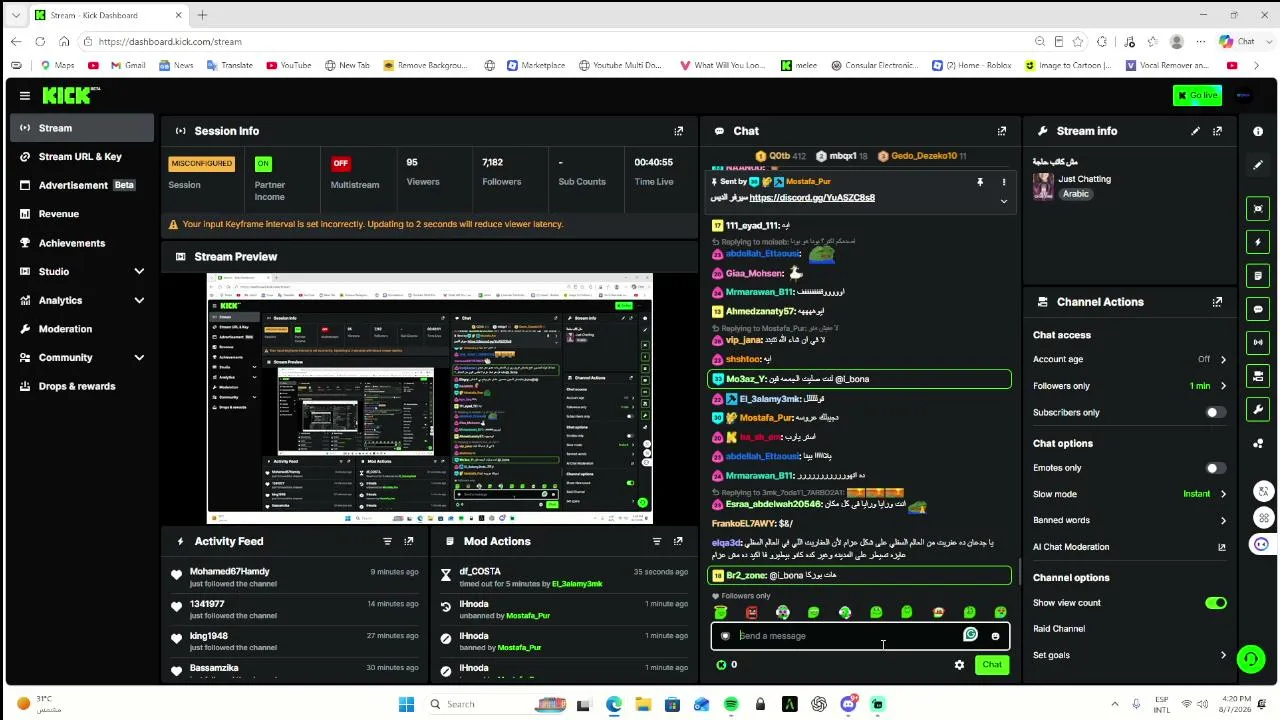Screen dimensions: 1280x720
Task: Open Set goals option
Action: [x=1130, y=655]
